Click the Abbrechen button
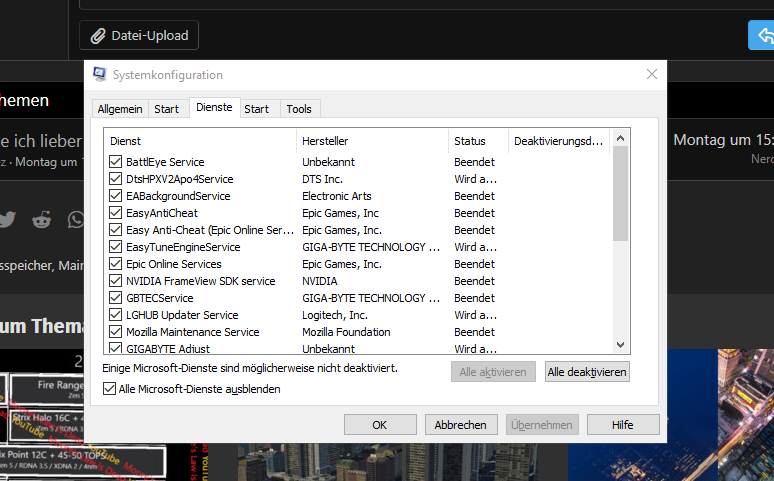774x481 pixels. point(461,425)
